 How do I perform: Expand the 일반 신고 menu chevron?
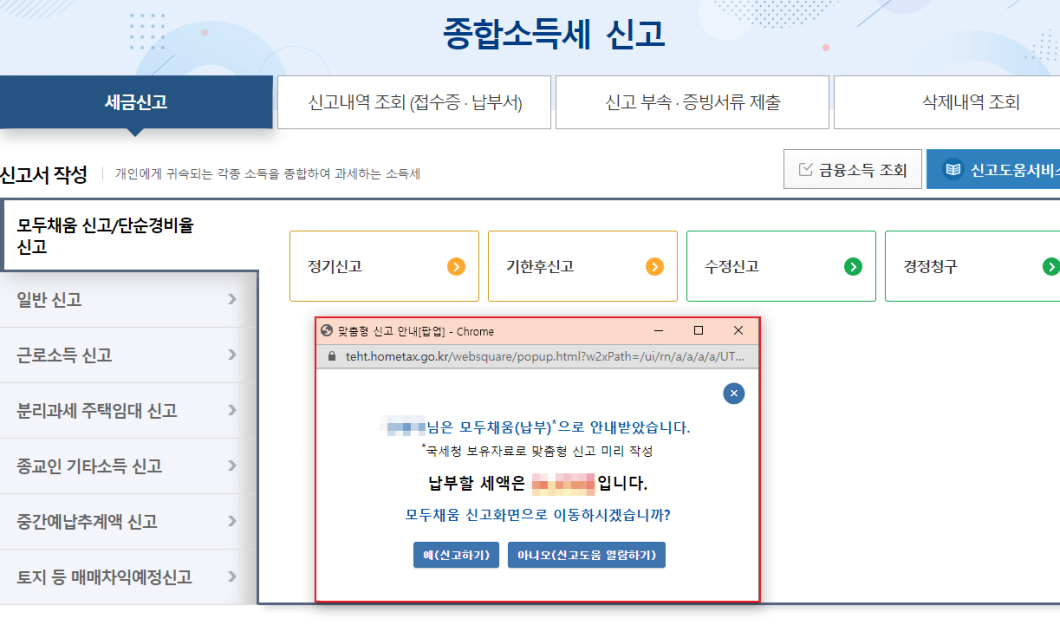click(x=232, y=298)
